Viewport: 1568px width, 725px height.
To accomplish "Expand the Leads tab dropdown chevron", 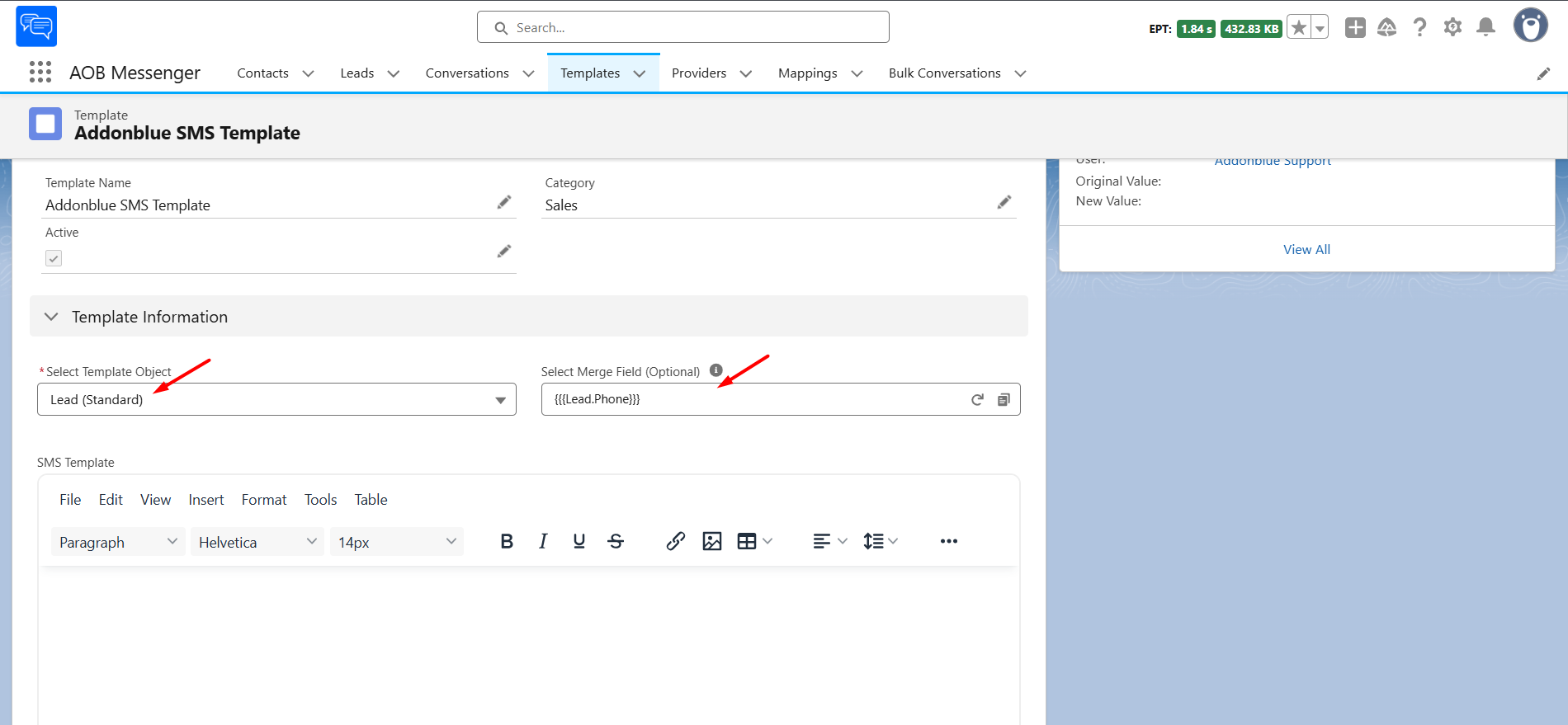I will 394,73.
